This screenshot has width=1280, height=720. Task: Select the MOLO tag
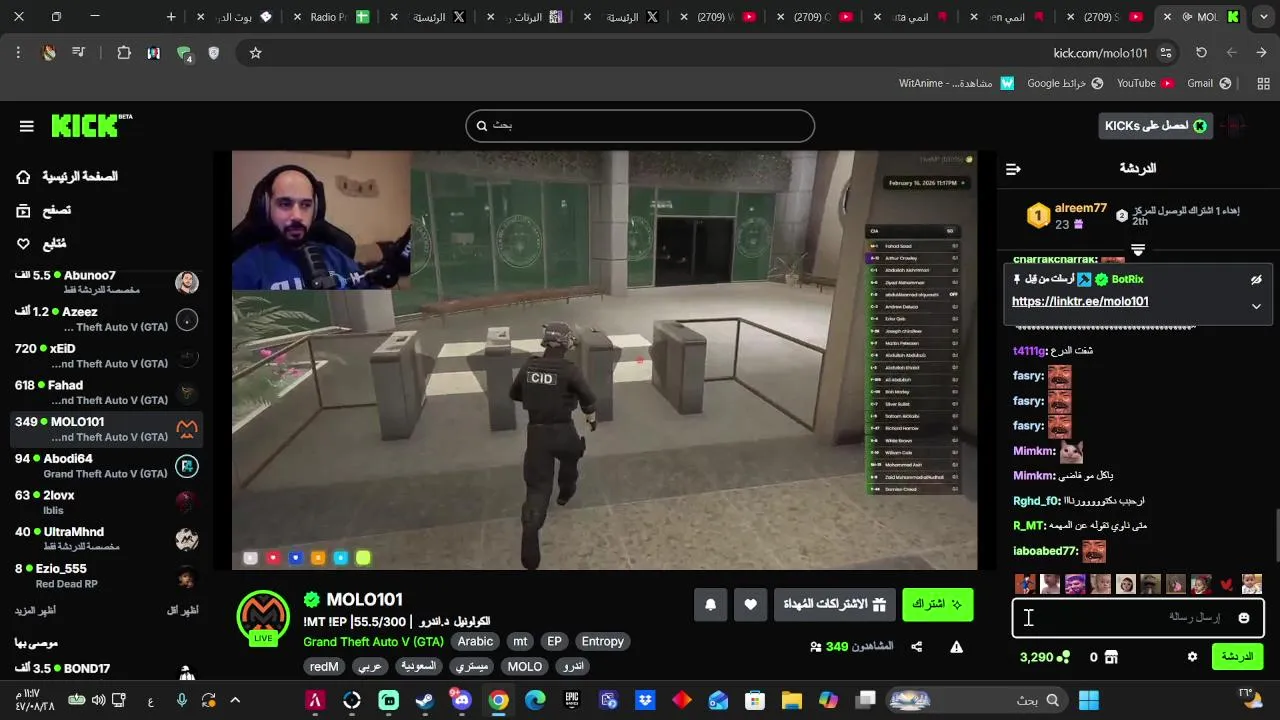pyautogui.click(x=525, y=667)
